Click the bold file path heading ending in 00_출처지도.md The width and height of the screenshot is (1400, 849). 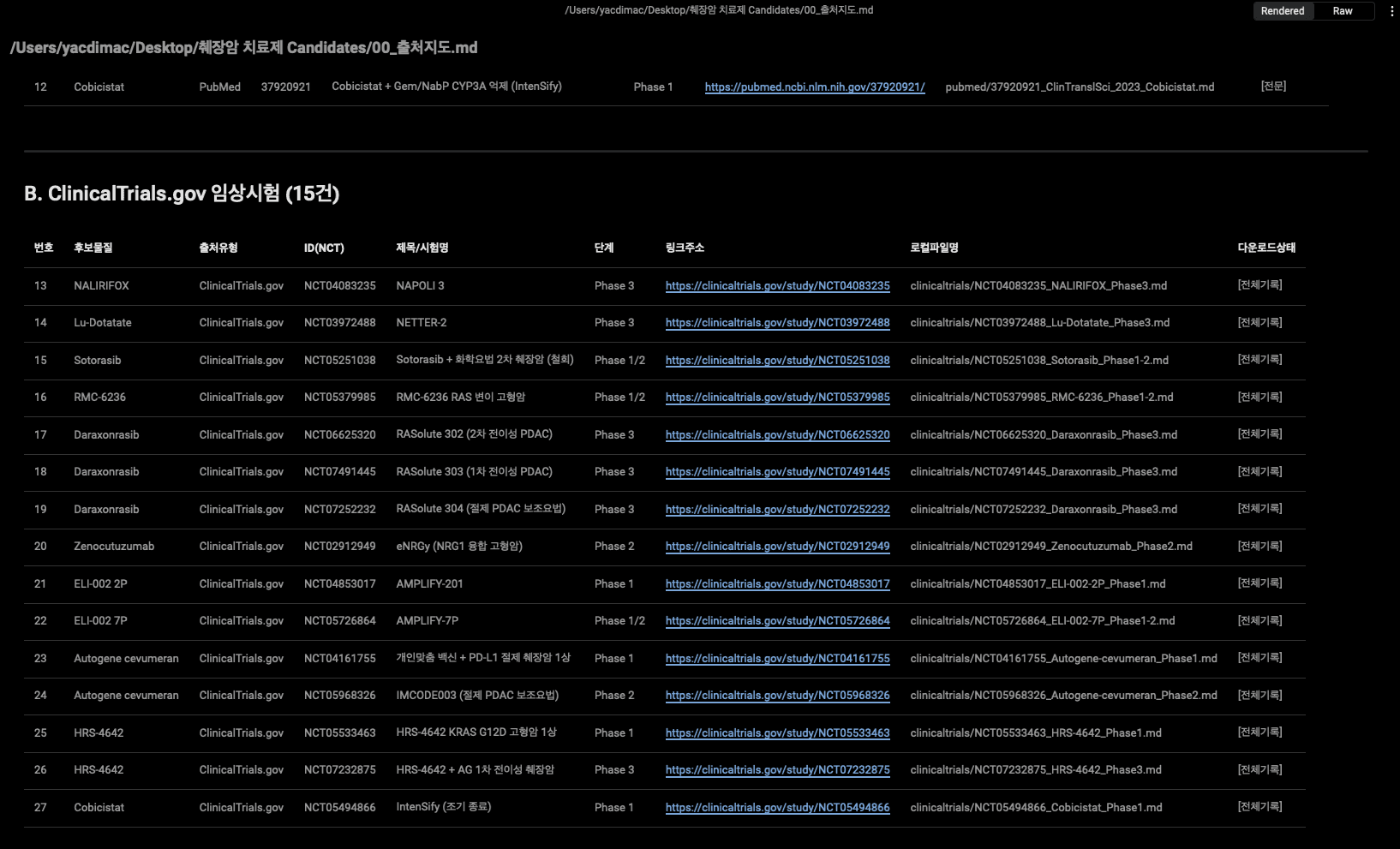(244, 48)
